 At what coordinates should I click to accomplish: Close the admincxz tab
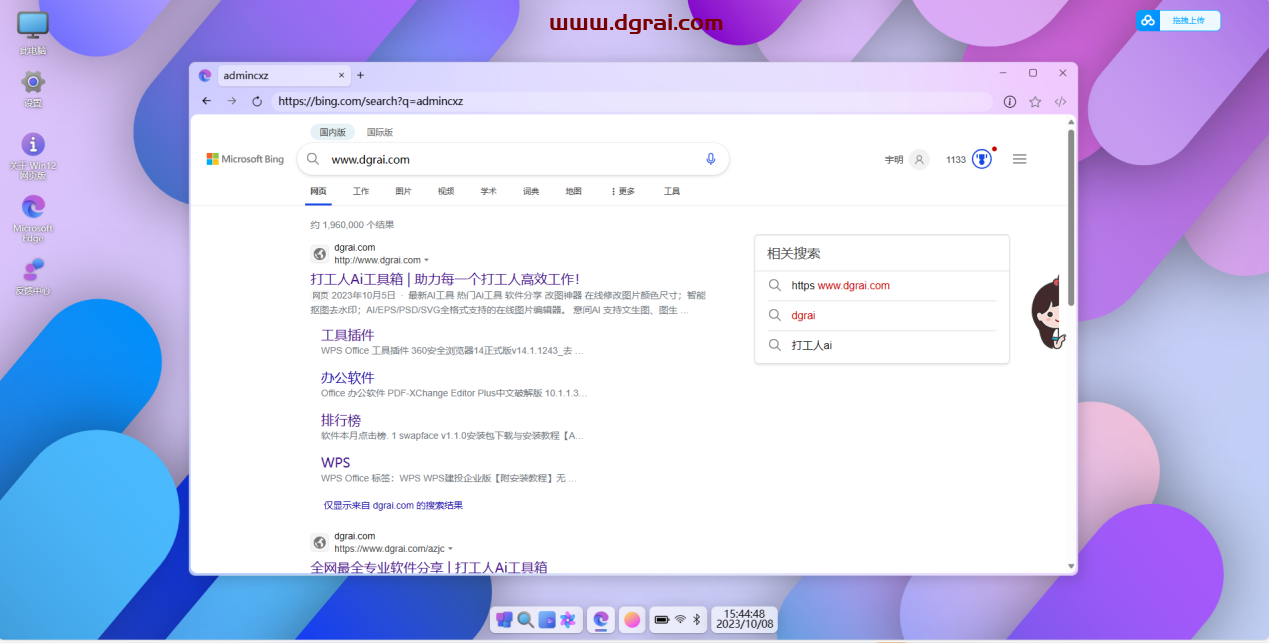tap(341, 75)
